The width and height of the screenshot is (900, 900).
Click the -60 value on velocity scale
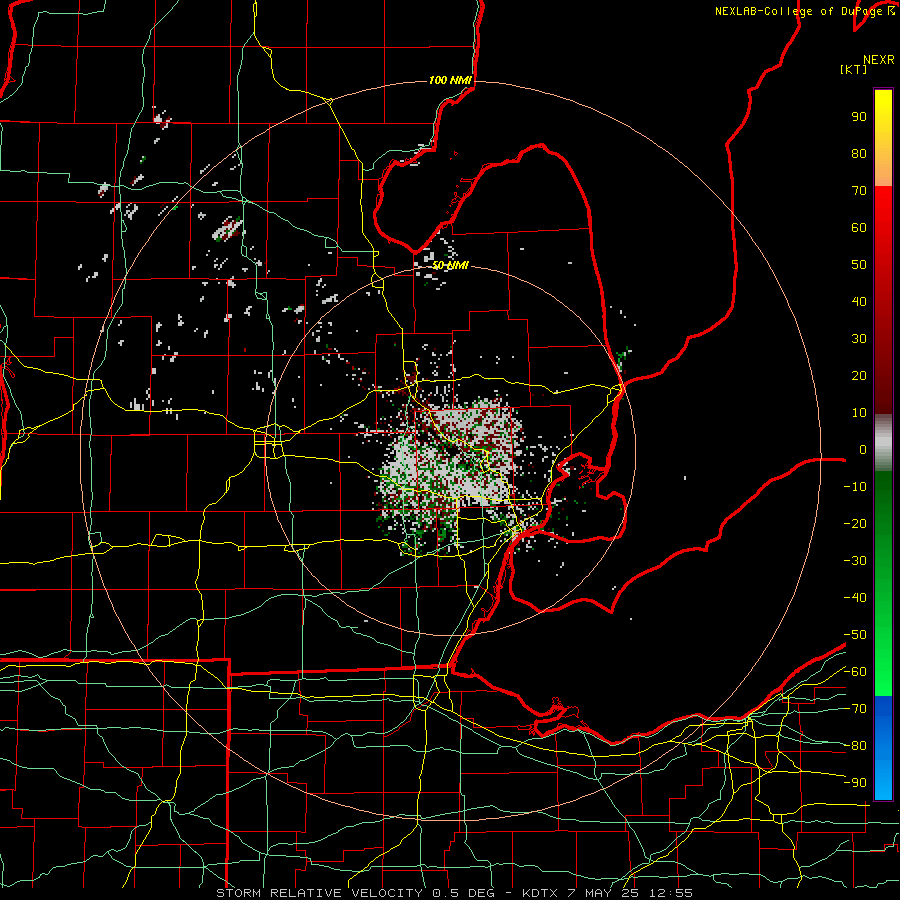coord(855,672)
